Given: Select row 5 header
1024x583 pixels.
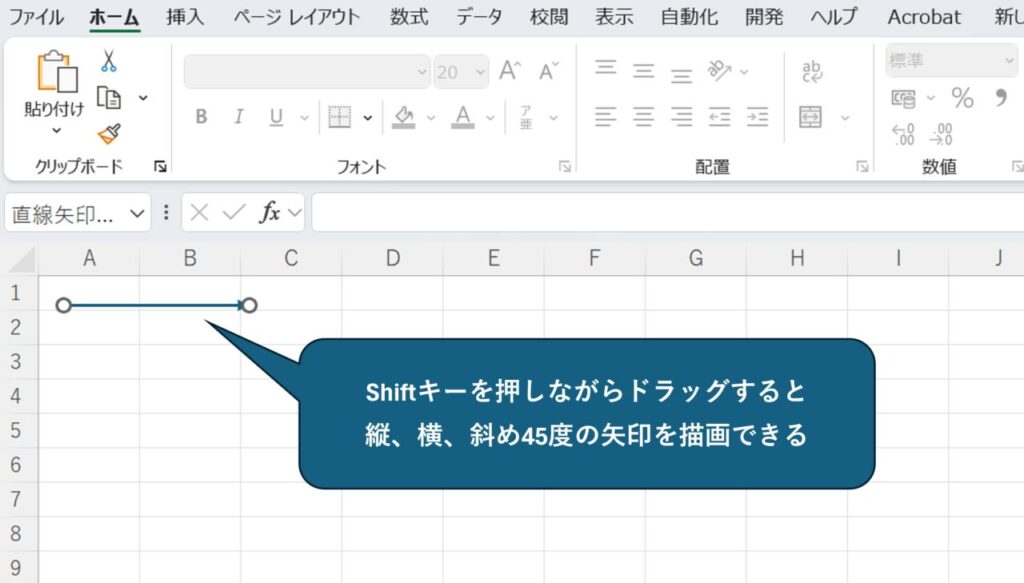Looking at the screenshot, I should [x=16, y=430].
